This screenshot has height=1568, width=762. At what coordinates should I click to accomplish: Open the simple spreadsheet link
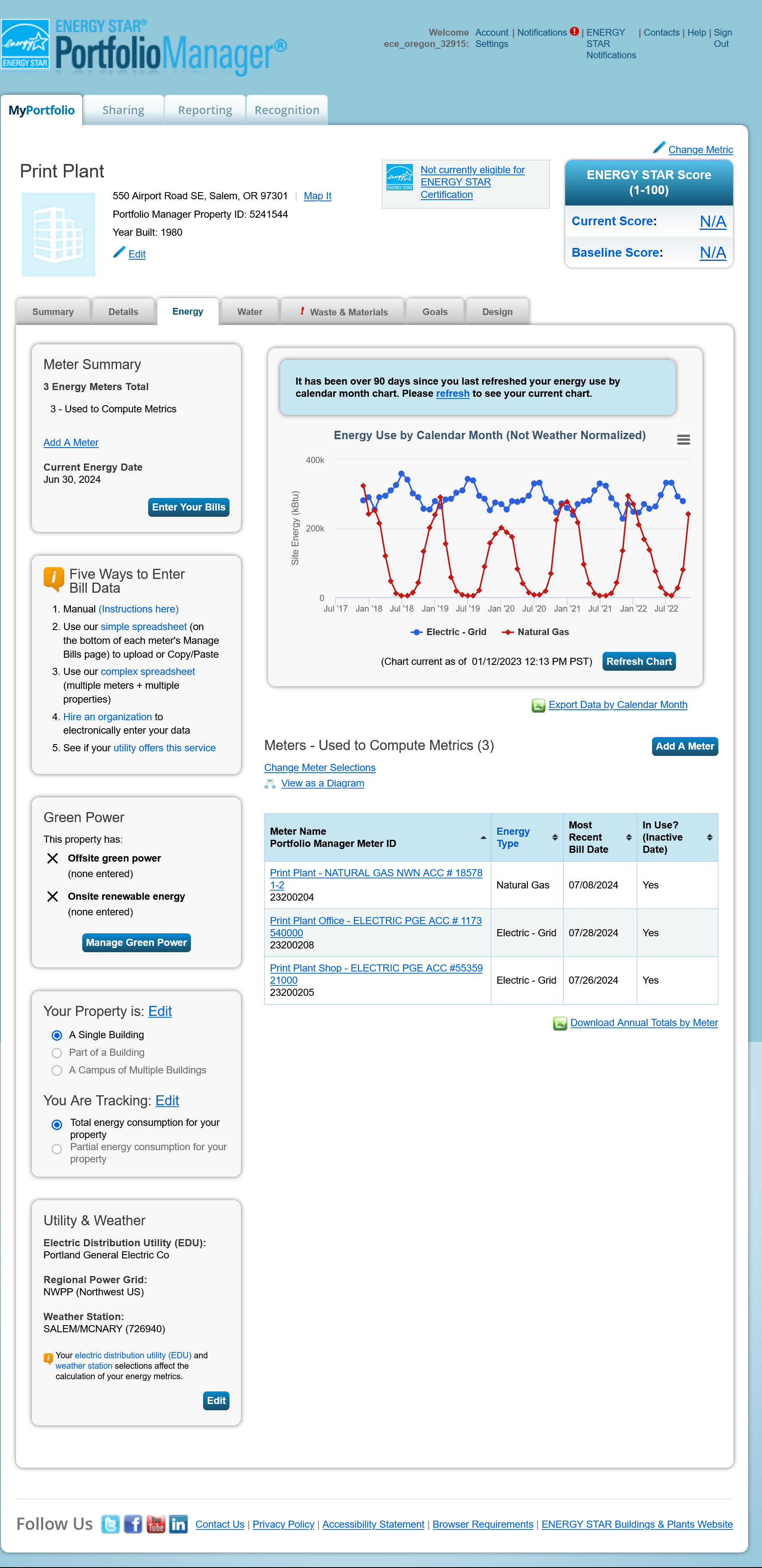[x=144, y=627]
